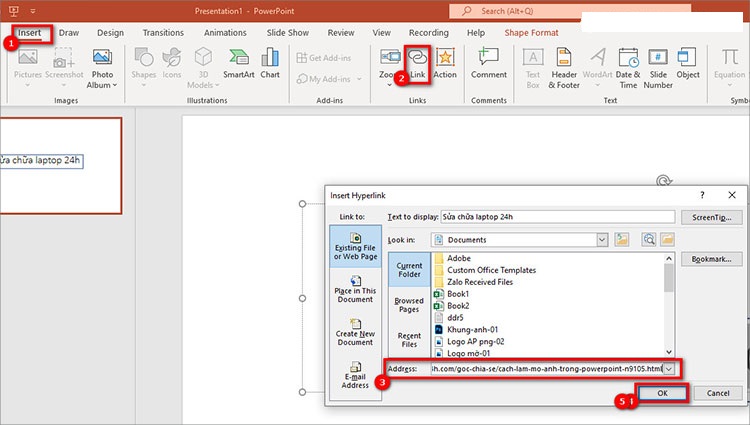The width and height of the screenshot is (750, 425).
Task: Click the Browse for File icon
Action: (x=667, y=240)
